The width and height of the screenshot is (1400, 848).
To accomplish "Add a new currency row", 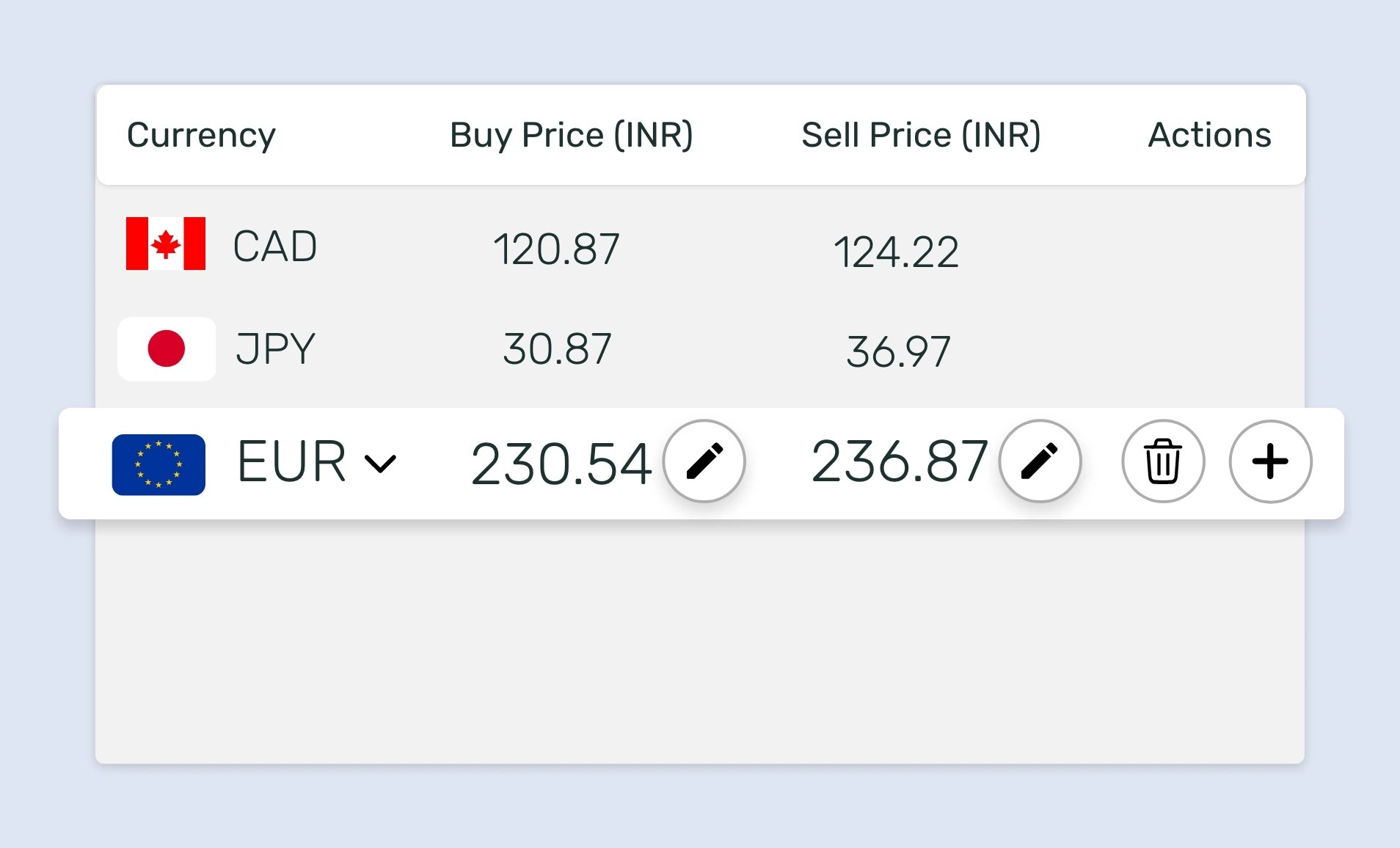I will pos(1269,461).
